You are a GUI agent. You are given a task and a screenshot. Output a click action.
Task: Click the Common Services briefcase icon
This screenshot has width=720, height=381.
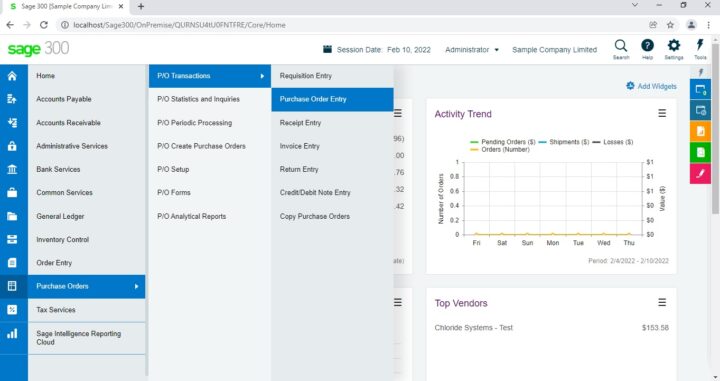tap(12, 192)
